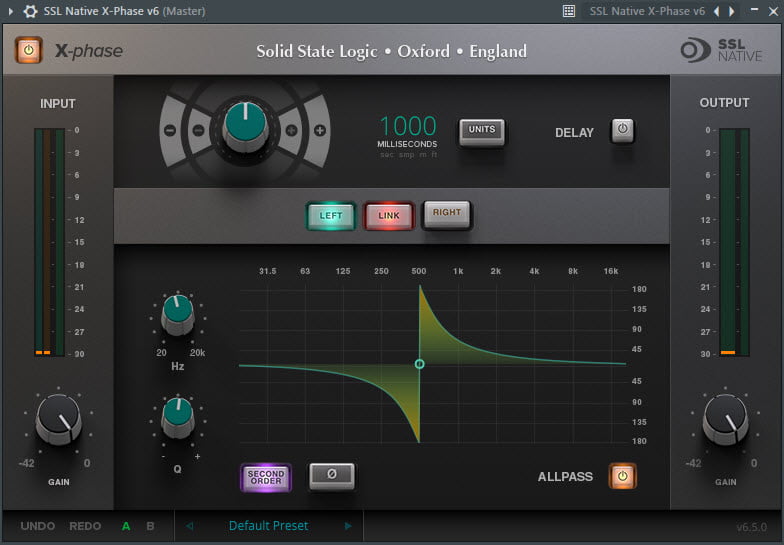Minimize the plugin window
The image size is (784, 545).
754,10
